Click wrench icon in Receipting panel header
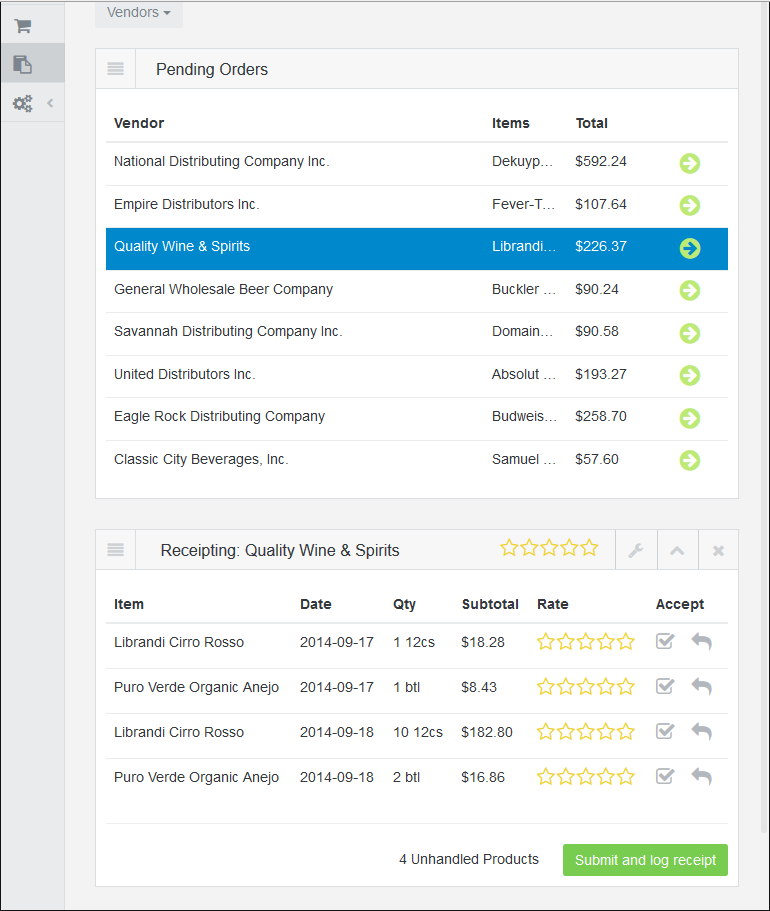 pos(635,550)
